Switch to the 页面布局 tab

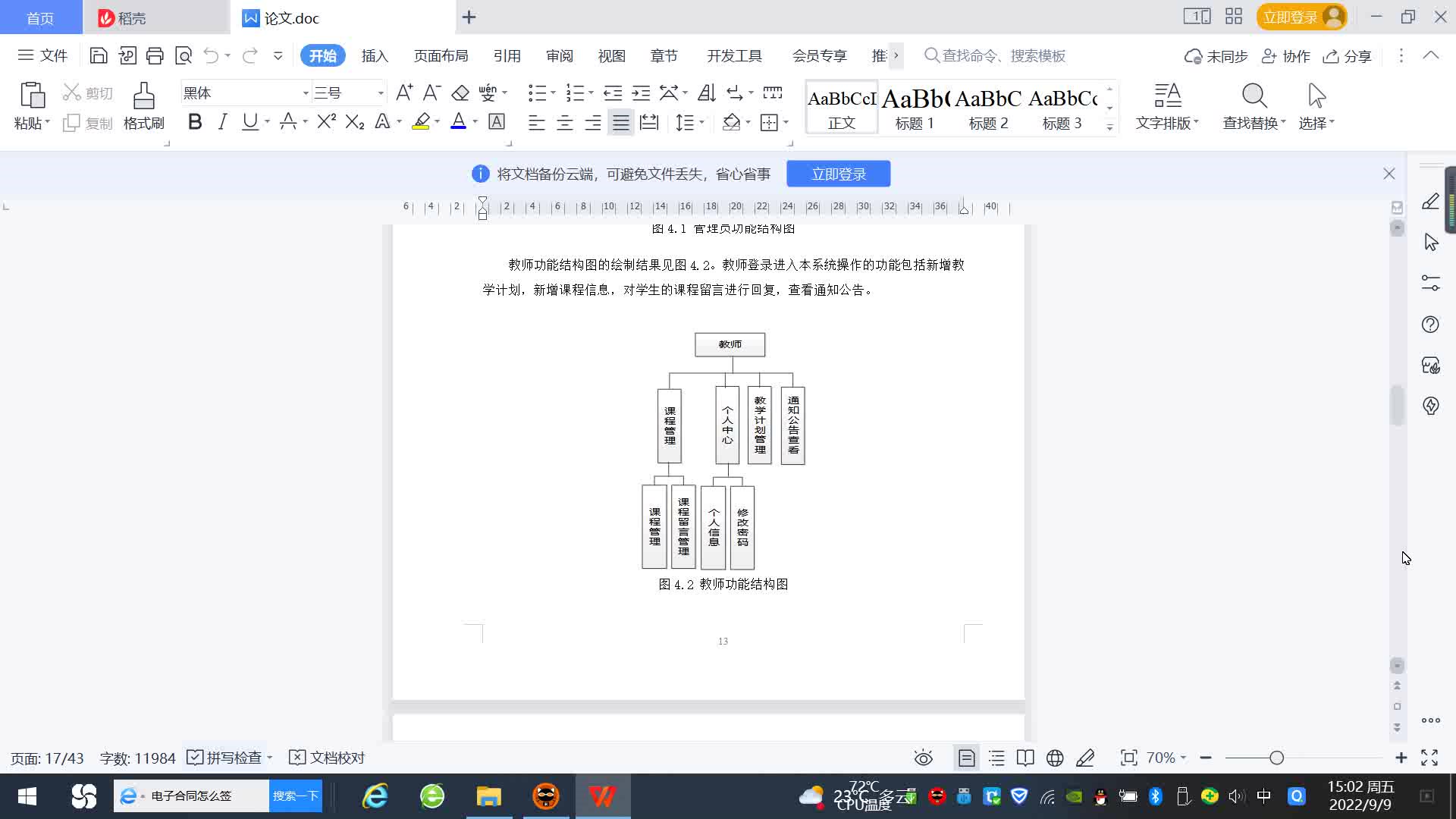[441, 55]
